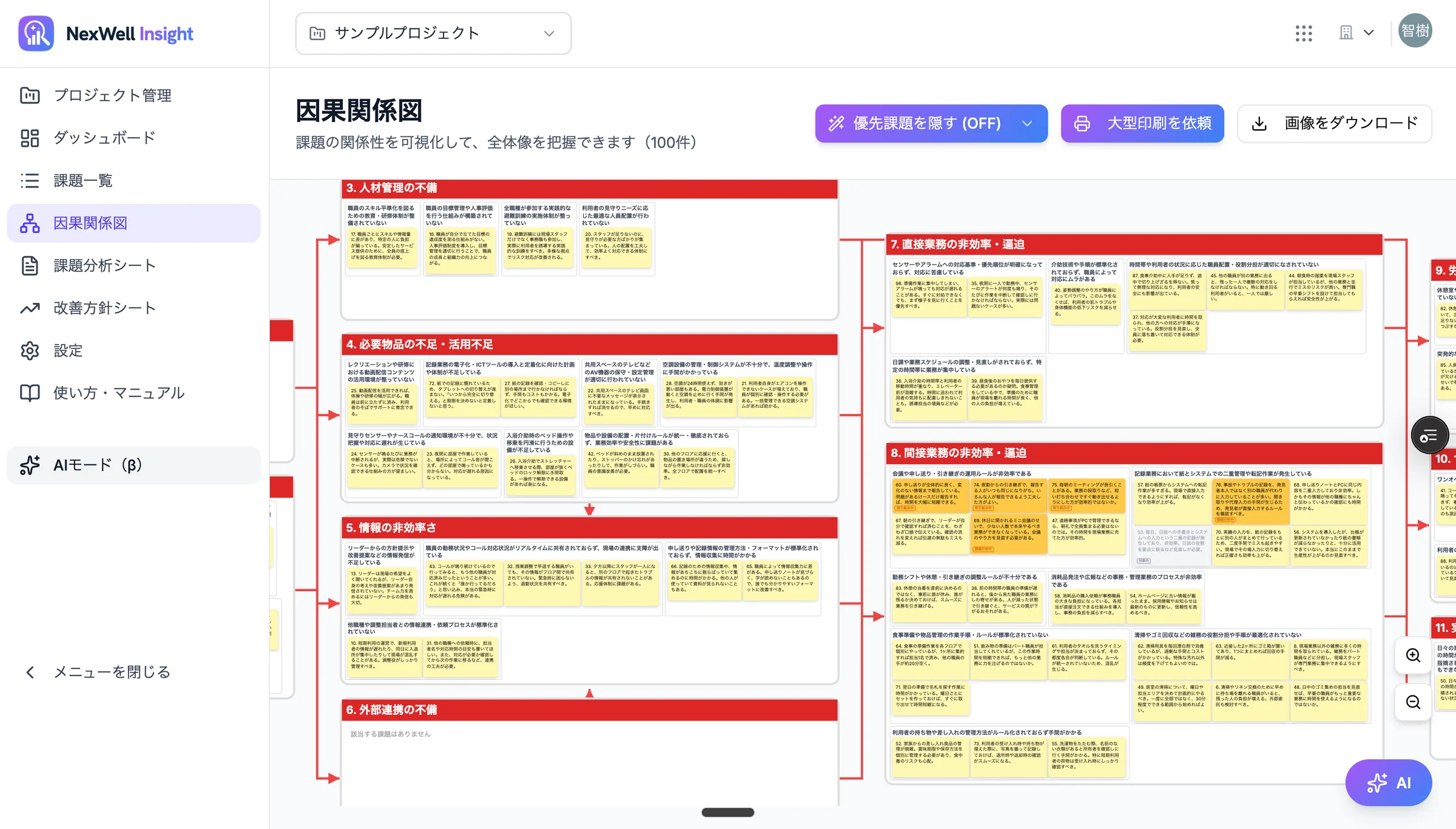Screen dimensions: 1456x829
Task: Click the メニューを閉じる chevron icon
Action: pos(30,672)
